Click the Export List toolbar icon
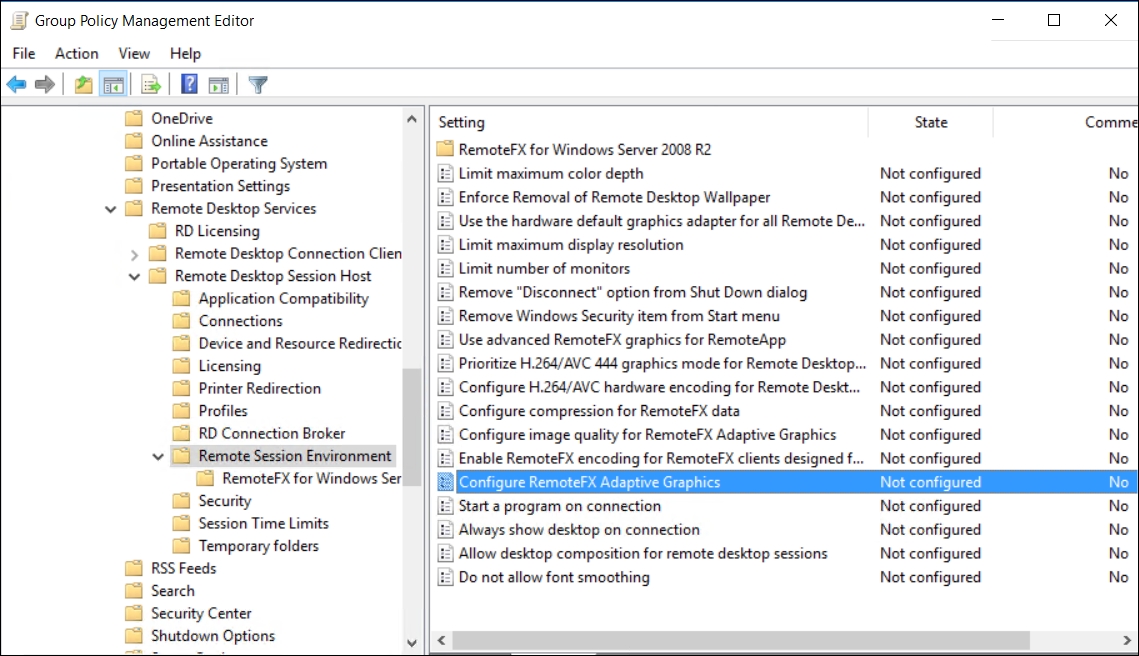Screen dimensions: 1139x656 pyautogui.click(x=151, y=85)
